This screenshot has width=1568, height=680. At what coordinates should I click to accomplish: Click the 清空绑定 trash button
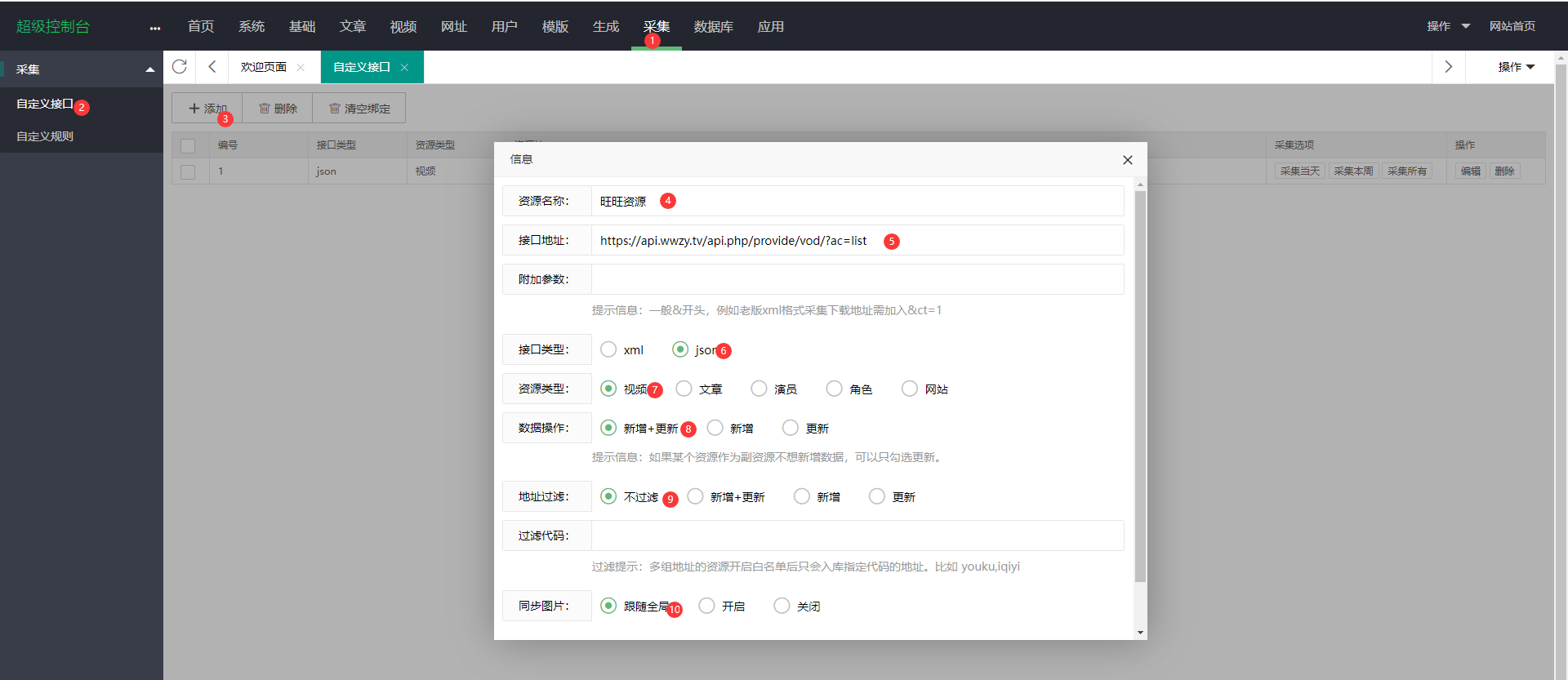pyautogui.click(x=359, y=109)
